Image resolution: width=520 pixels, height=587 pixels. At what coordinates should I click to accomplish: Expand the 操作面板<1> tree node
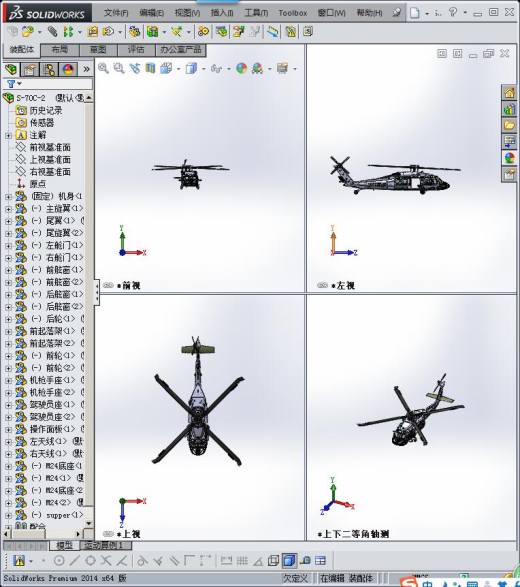[8, 430]
